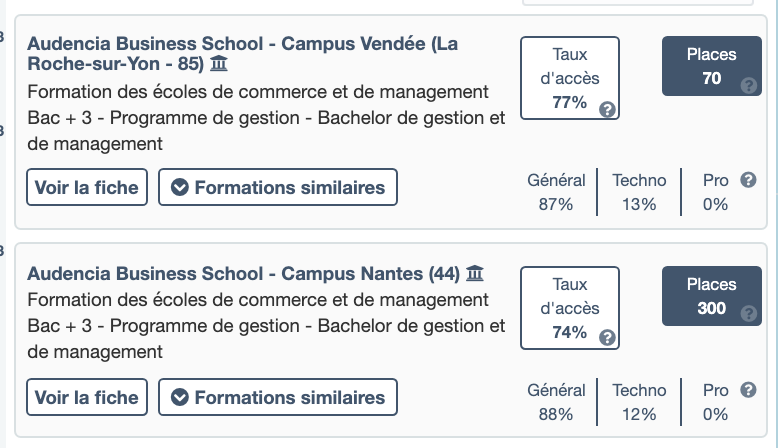Click help icon in Nantes Places badge
The height and width of the screenshot is (448, 778).
[748, 314]
